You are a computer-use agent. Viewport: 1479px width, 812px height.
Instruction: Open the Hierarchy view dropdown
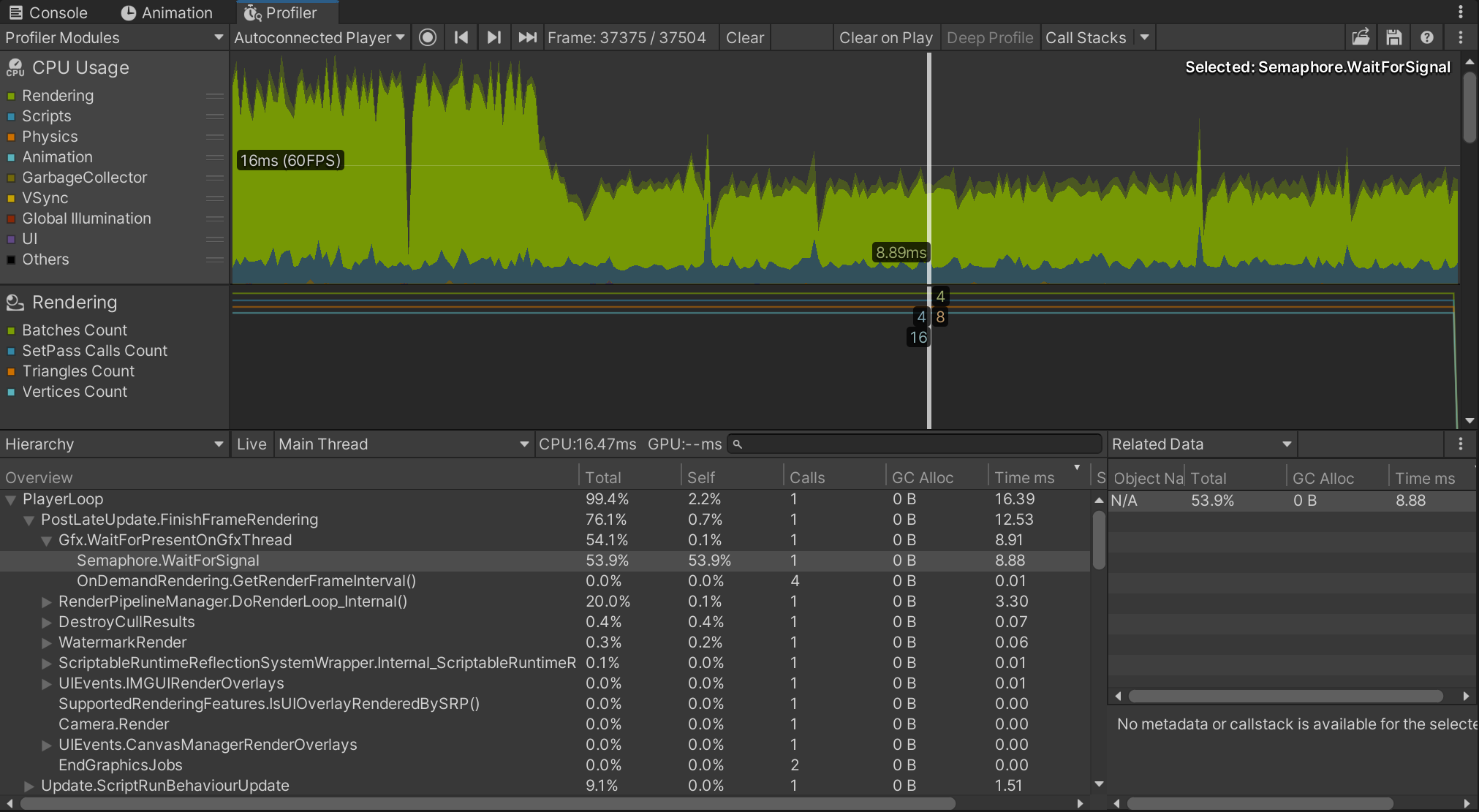(x=114, y=444)
